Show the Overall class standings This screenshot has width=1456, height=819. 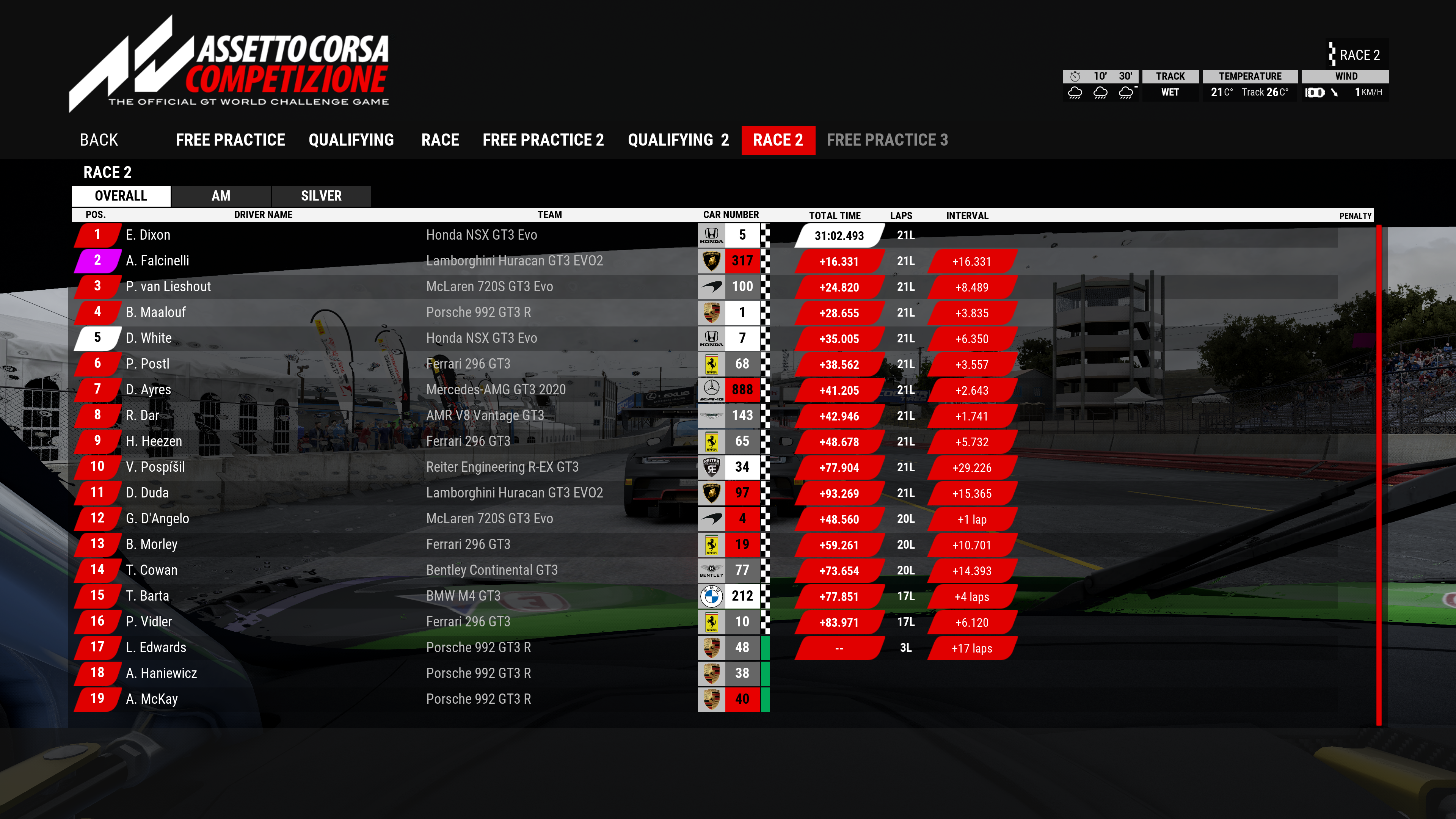pos(121,196)
